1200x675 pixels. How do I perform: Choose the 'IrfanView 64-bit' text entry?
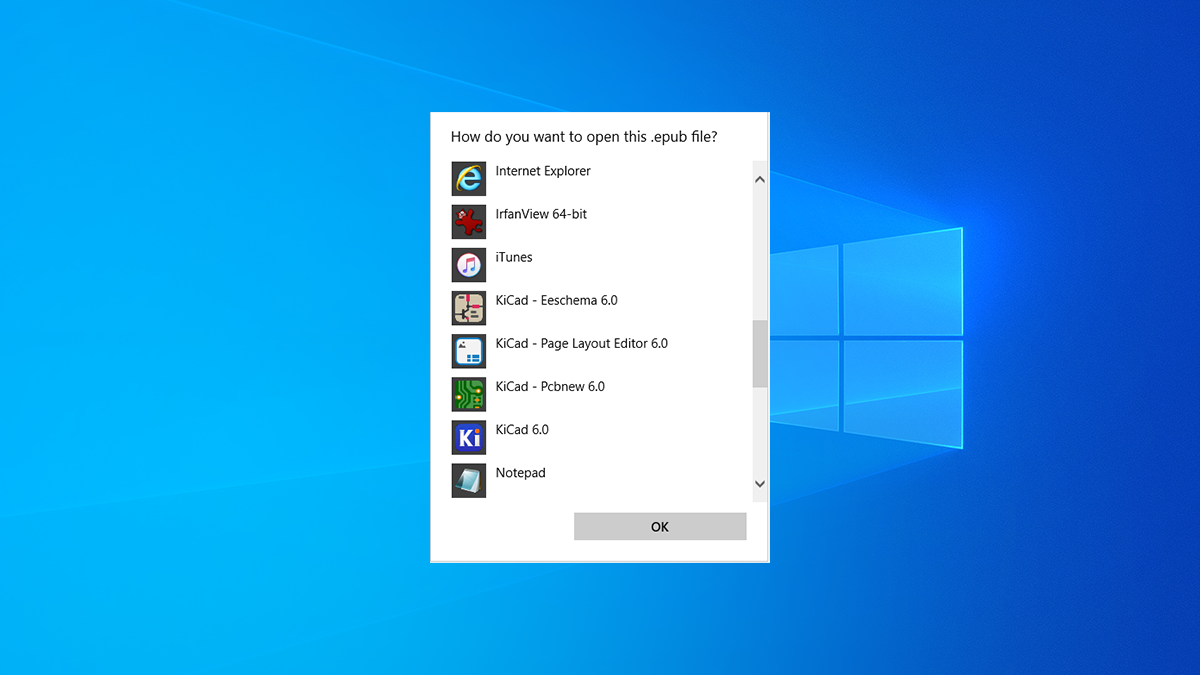pyautogui.click(x=541, y=214)
